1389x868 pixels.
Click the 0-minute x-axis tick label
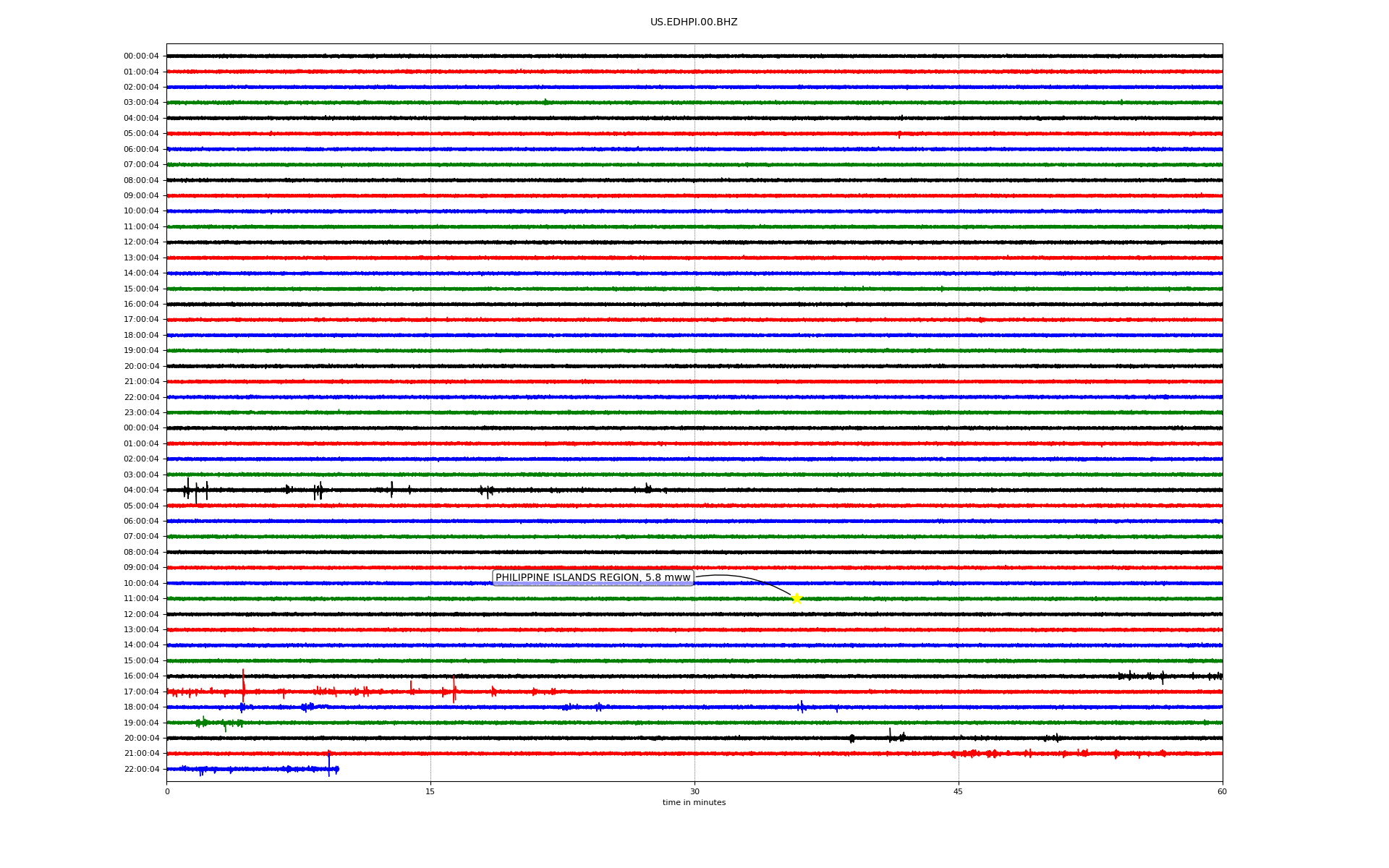click(167, 791)
